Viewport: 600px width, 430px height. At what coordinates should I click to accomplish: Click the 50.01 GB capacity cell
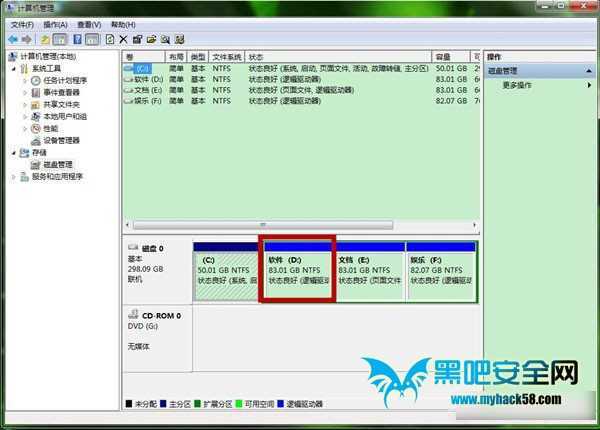(x=451, y=68)
